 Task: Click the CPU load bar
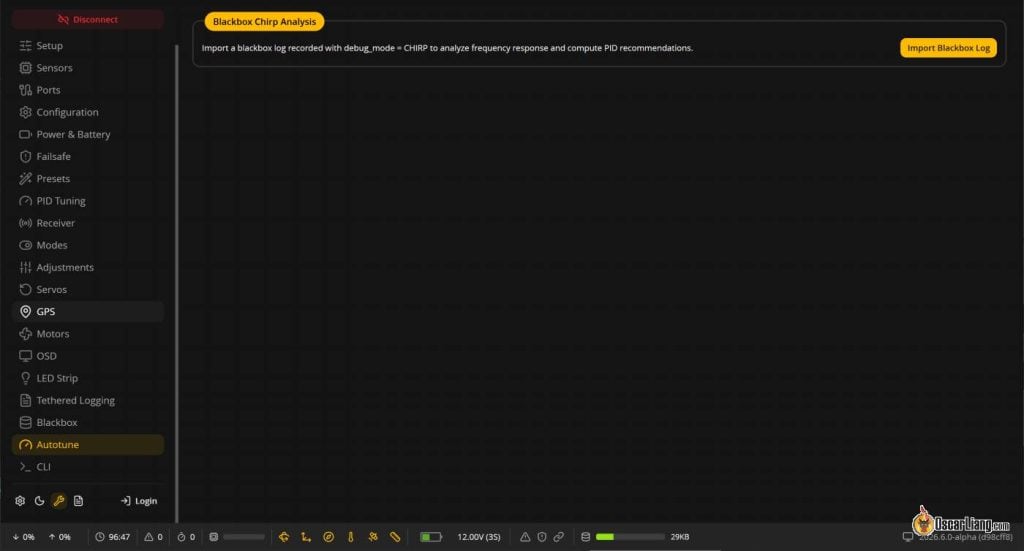click(x=244, y=537)
